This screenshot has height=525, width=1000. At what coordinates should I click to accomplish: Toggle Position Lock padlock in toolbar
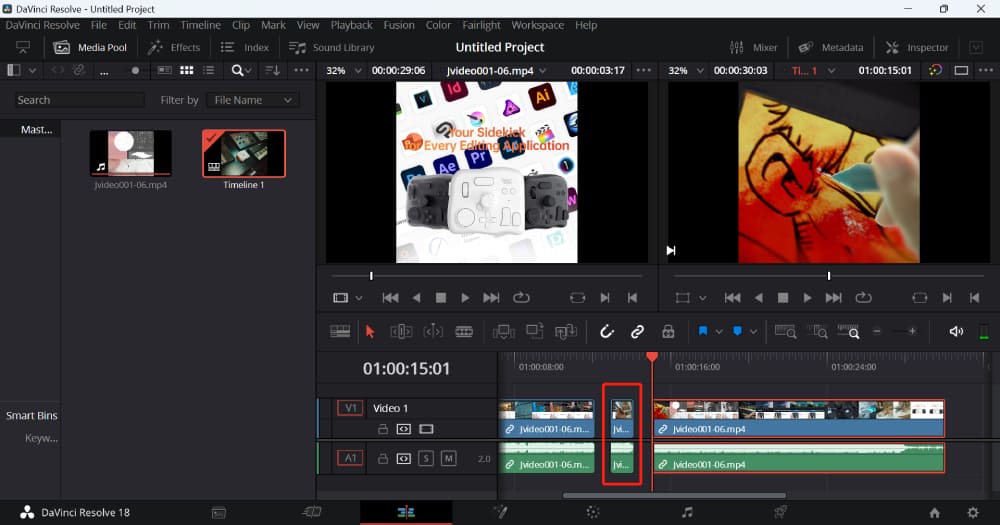(668, 332)
